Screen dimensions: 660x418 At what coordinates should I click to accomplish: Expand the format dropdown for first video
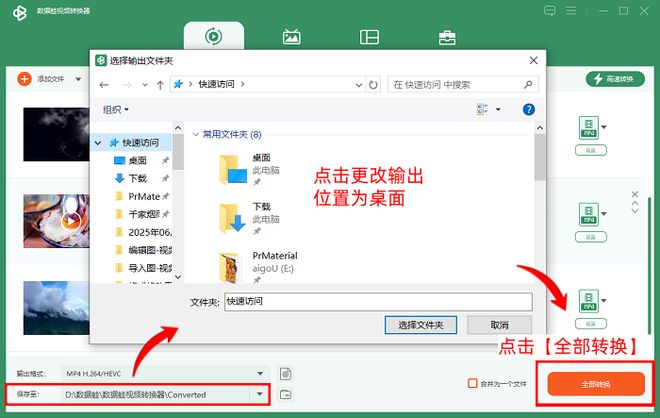604,127
